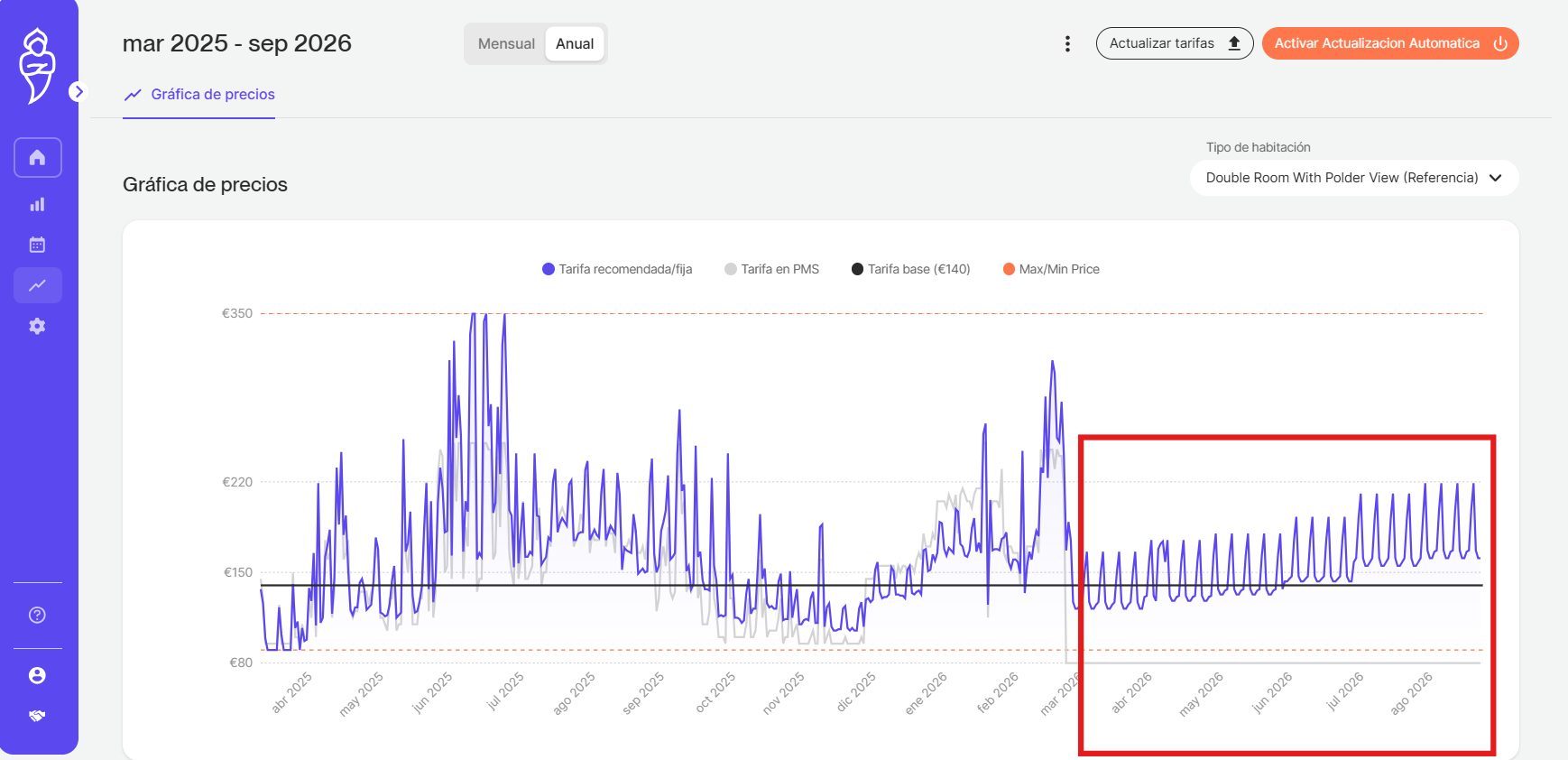Open the calendar icon in sidebar
This screenshot has width=1568, height=760.
click(x=37, y=245)
